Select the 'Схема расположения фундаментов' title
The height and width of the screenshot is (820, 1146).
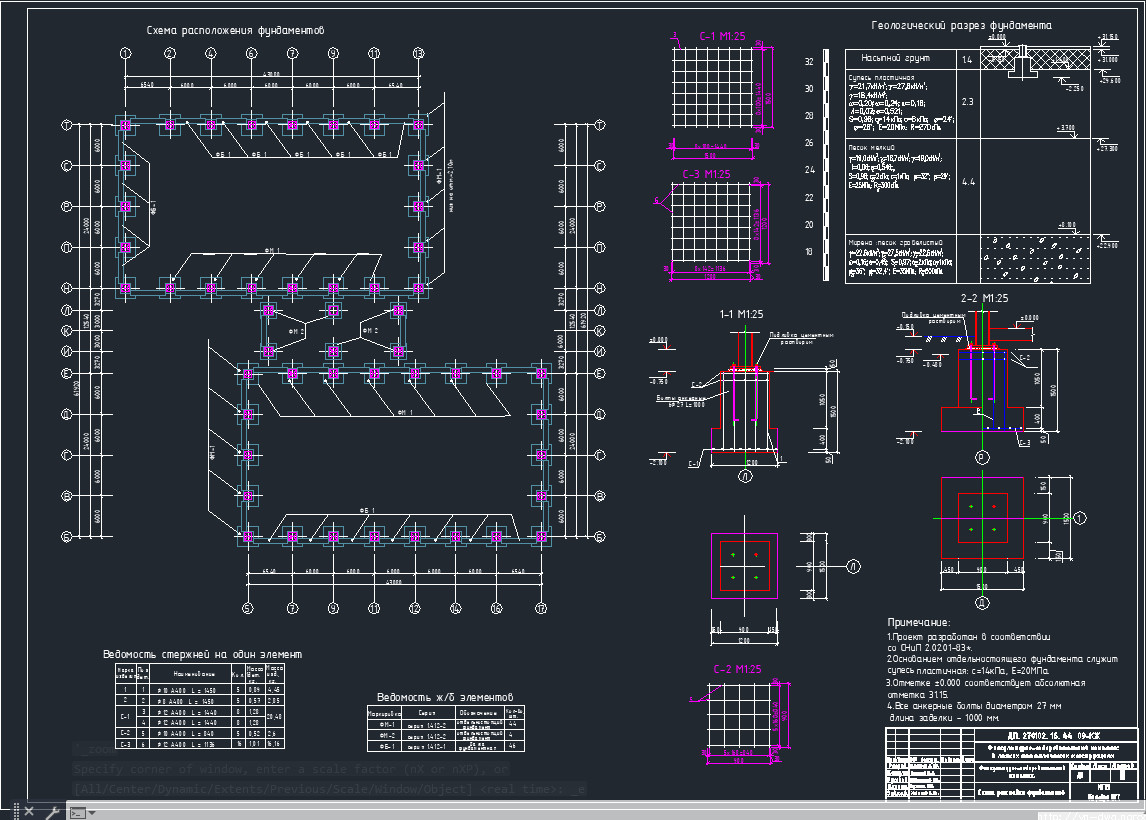coord(235,31)
